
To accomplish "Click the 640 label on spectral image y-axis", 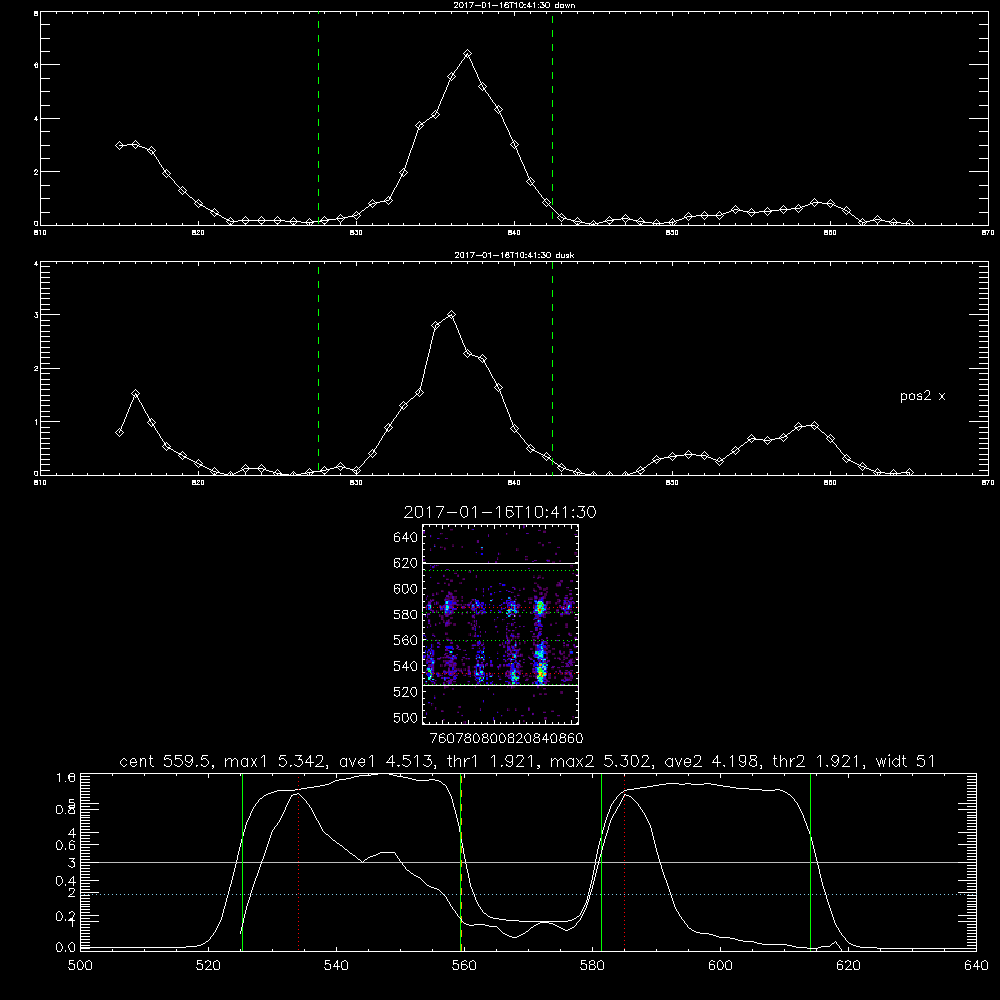I will point(405,537).
